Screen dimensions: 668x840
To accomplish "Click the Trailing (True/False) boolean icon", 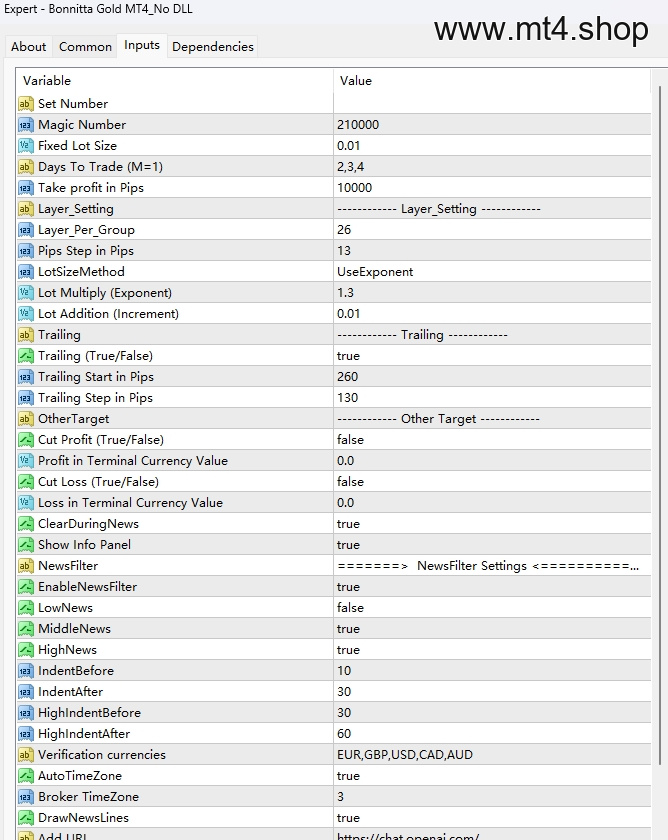I will pos(26,356).
